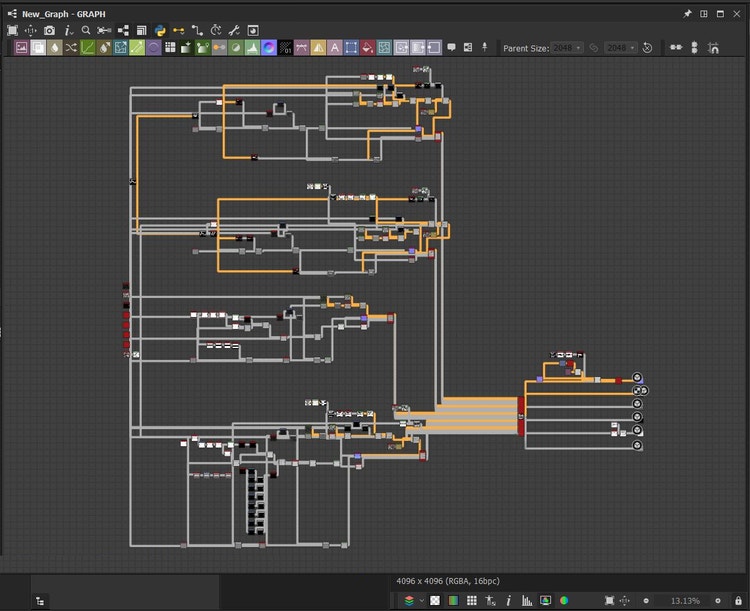Open the first Parent Size 2048 dropdown
The width and height of the screenshot is (750, 611).
(x=565, y=48)
